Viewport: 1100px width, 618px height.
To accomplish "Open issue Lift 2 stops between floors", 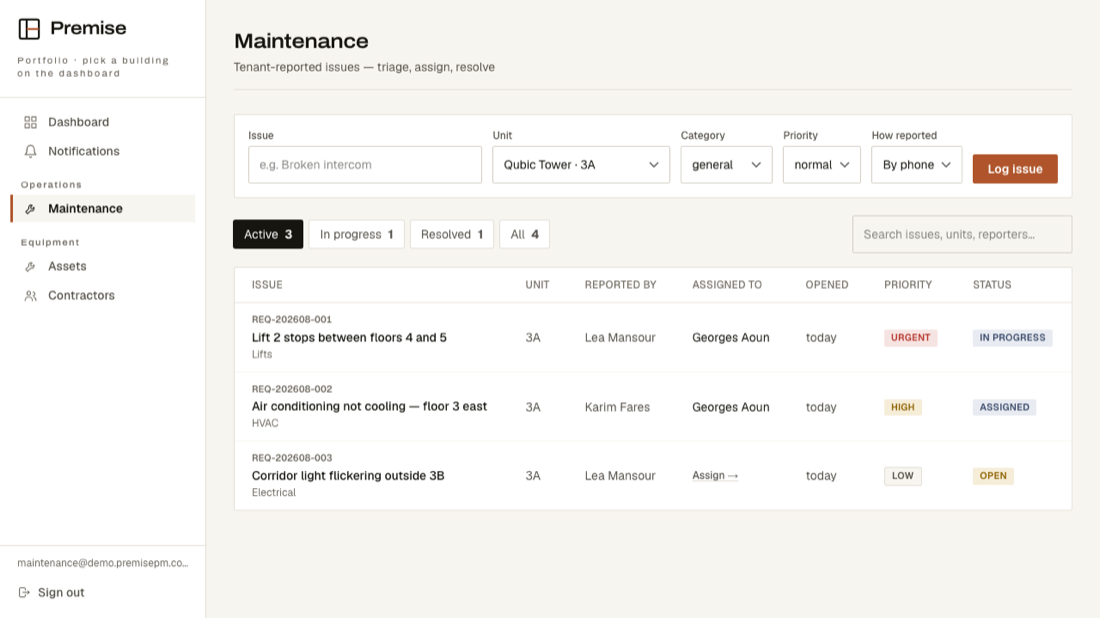I will 349,337.
